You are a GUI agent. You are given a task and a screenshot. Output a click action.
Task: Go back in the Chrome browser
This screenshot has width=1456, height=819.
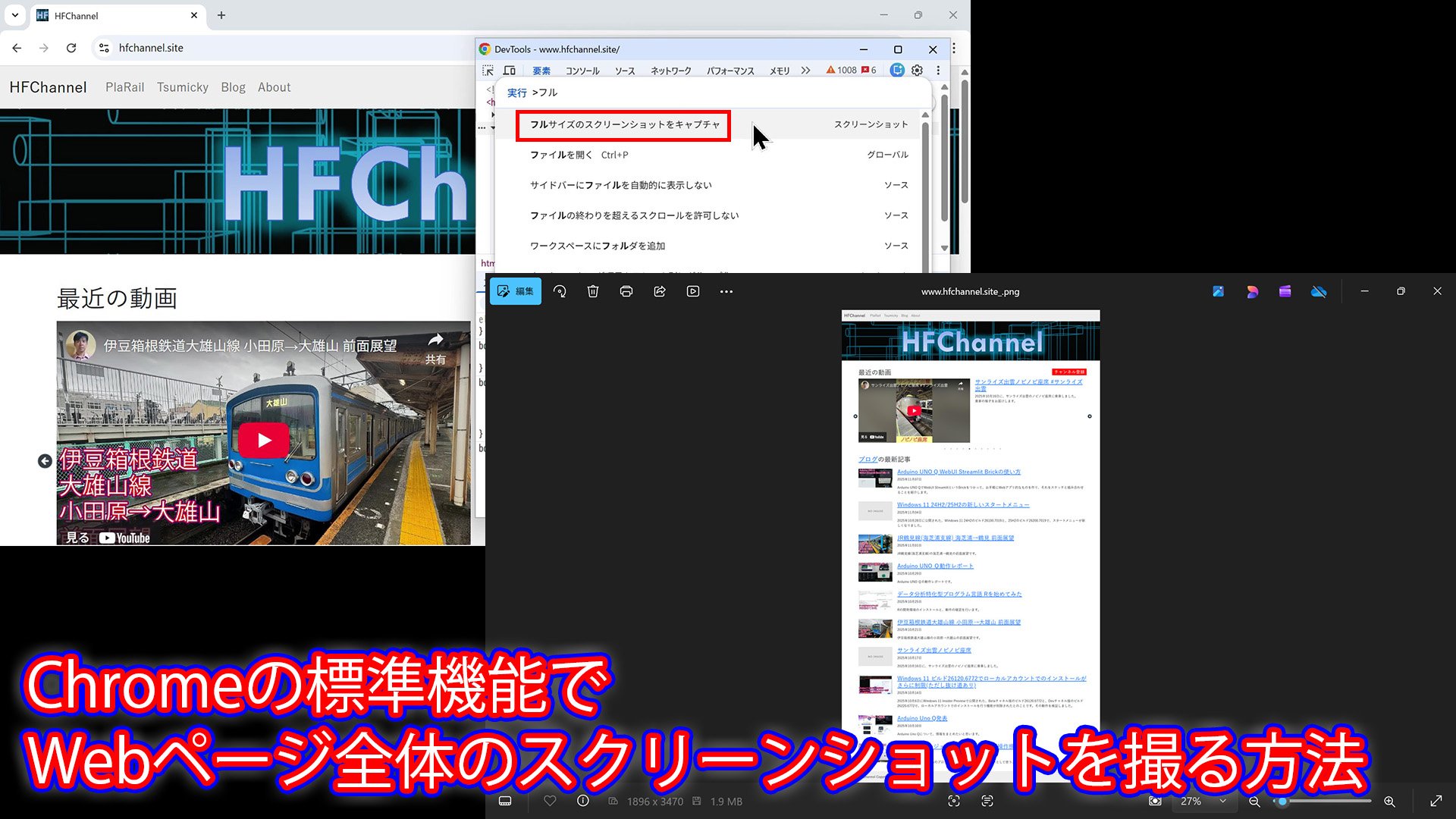point(17,48)
